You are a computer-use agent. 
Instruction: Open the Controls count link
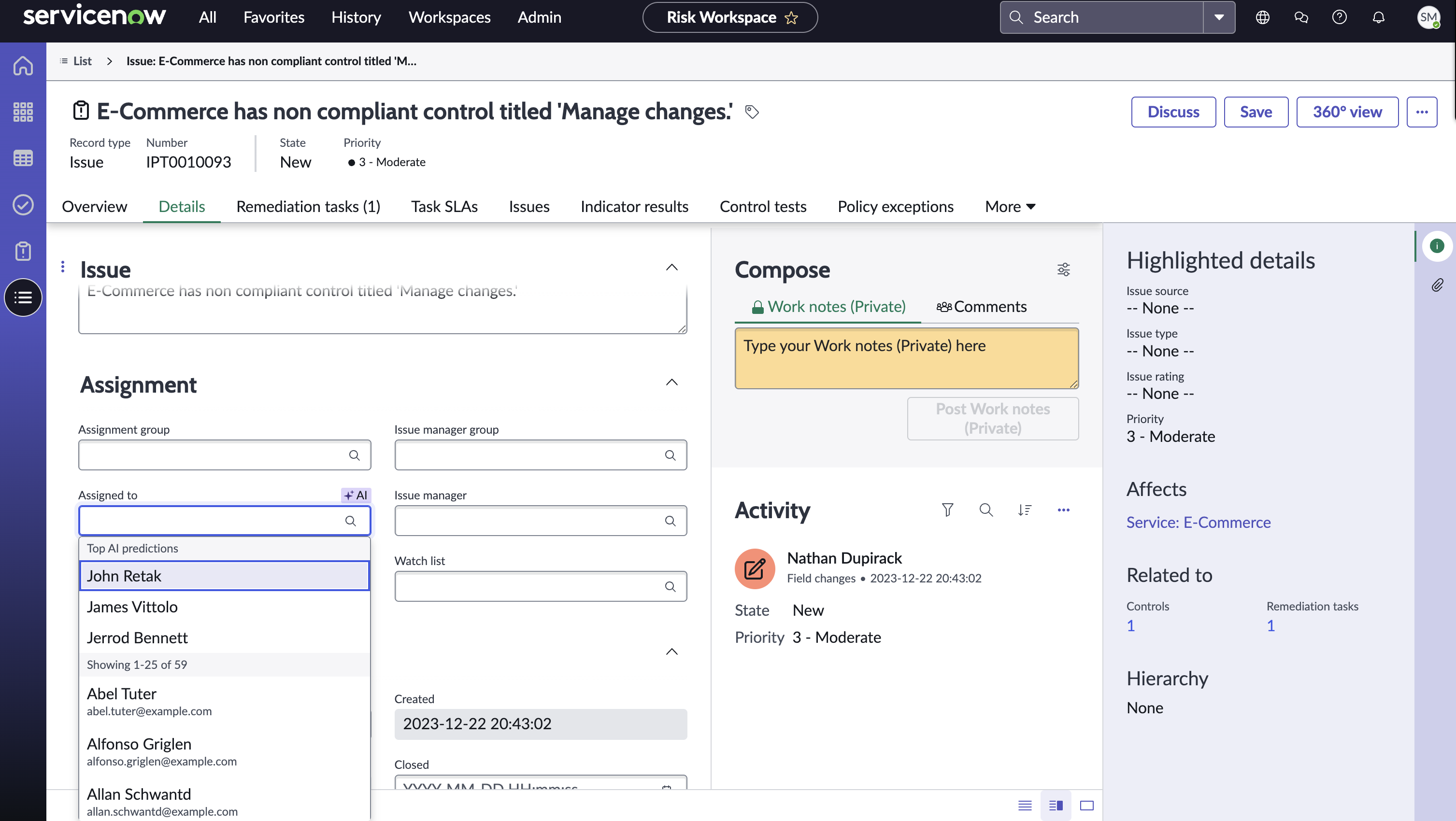[1130, 625]
